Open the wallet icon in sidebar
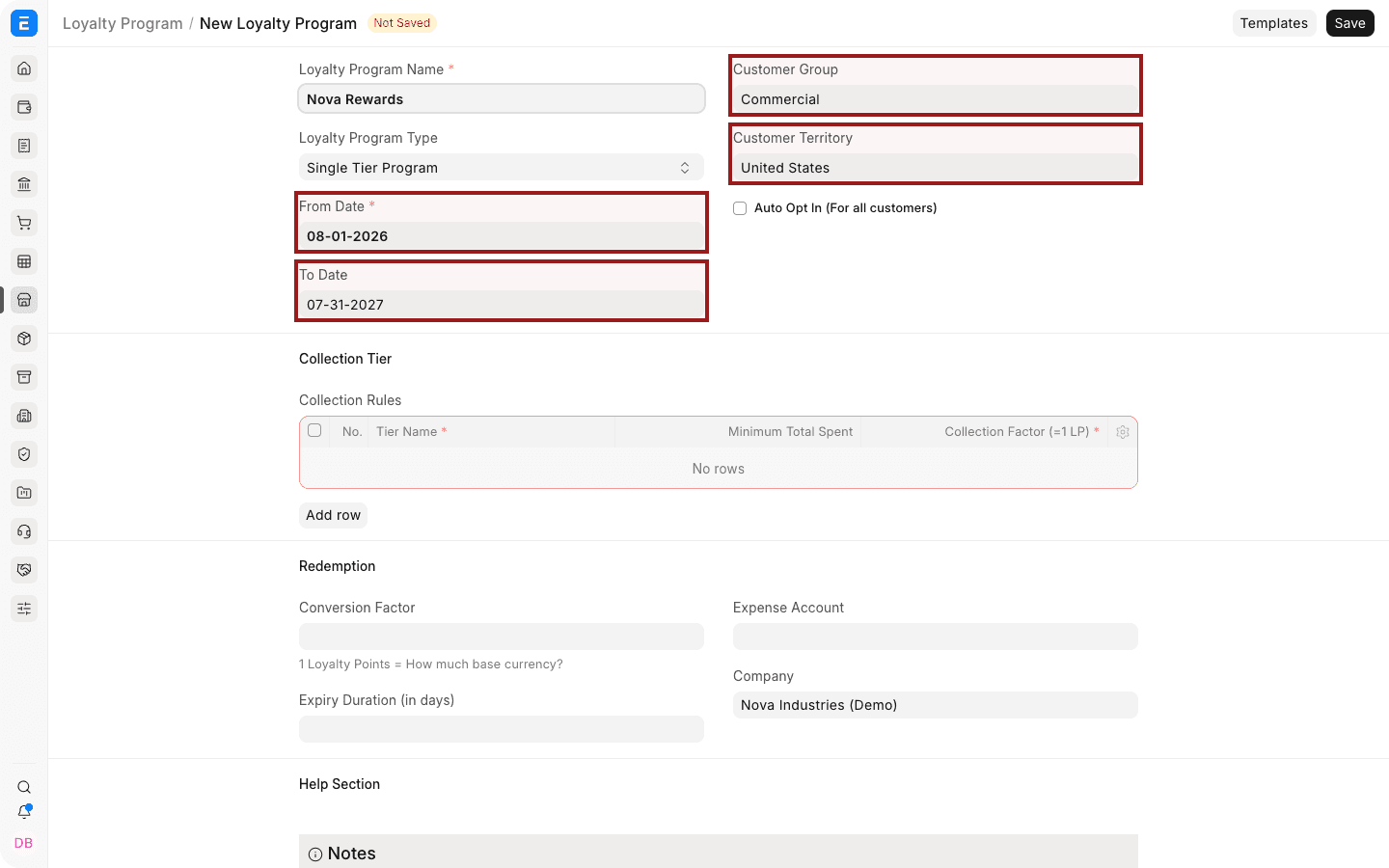 coord(24,107)
